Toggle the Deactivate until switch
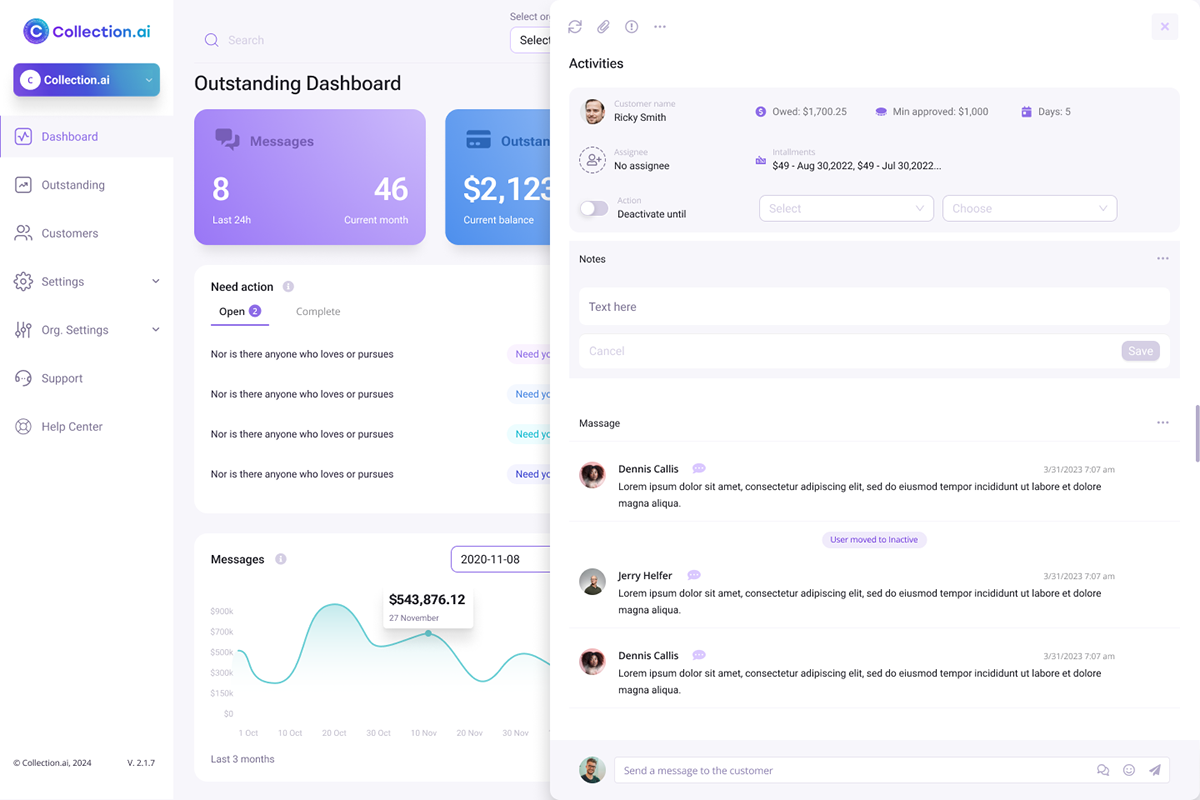This screenshot has width=1200, height=800. point(594,208)
